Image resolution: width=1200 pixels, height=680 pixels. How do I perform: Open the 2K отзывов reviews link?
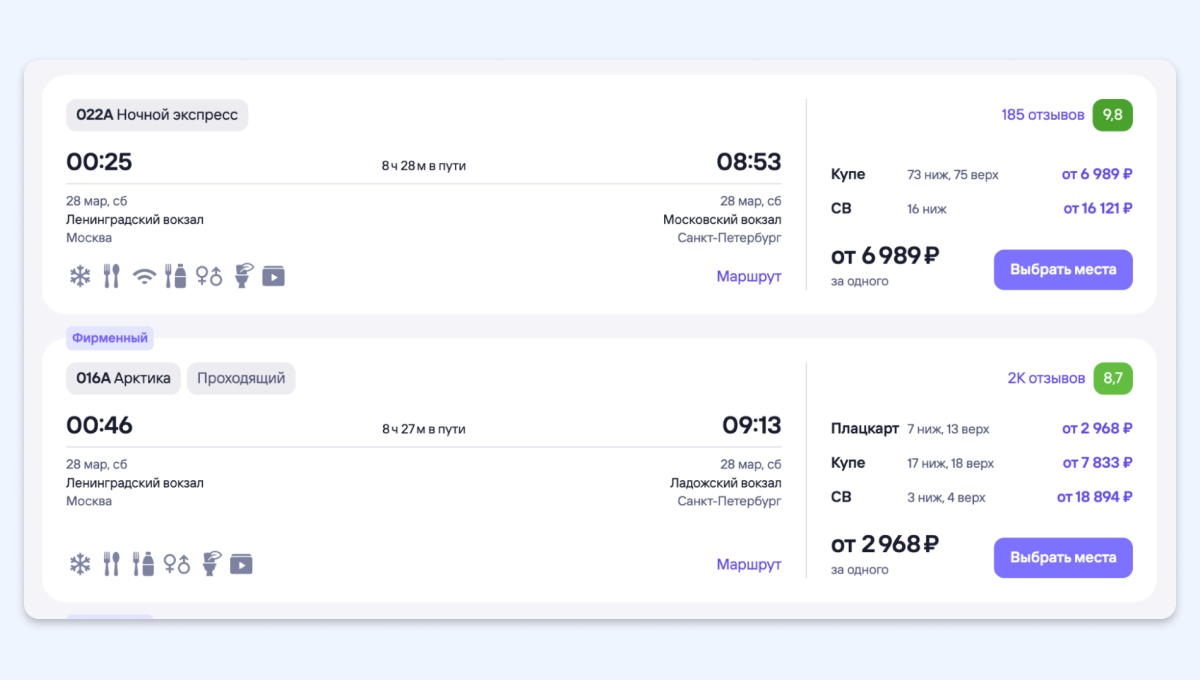pos(1045,379)
